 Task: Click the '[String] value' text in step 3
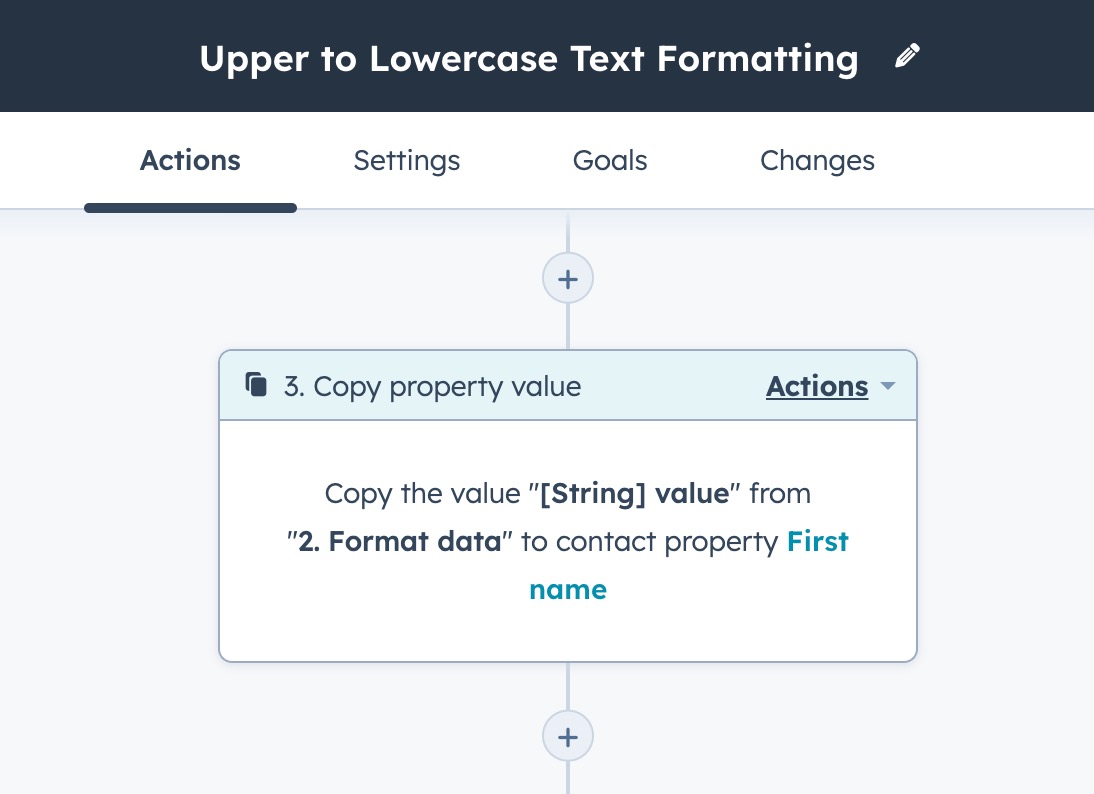point(634,494)
